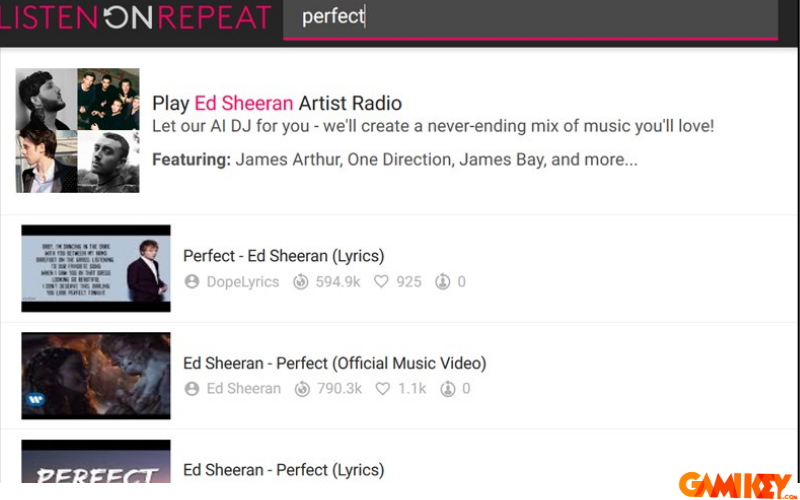Click the repeat count icon beside 594.9k

301,282
